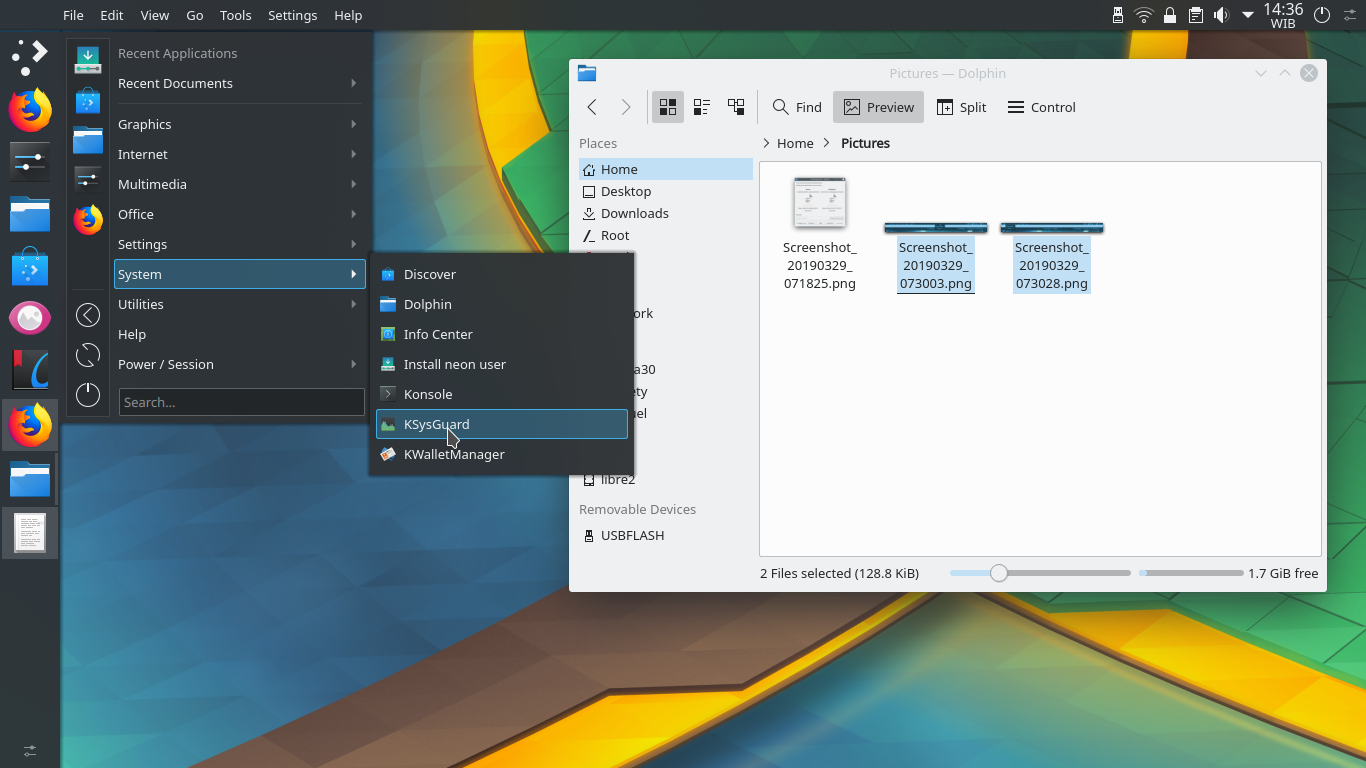
Task: Start a search with the Find tool
Action: click(x=796, y=107)
